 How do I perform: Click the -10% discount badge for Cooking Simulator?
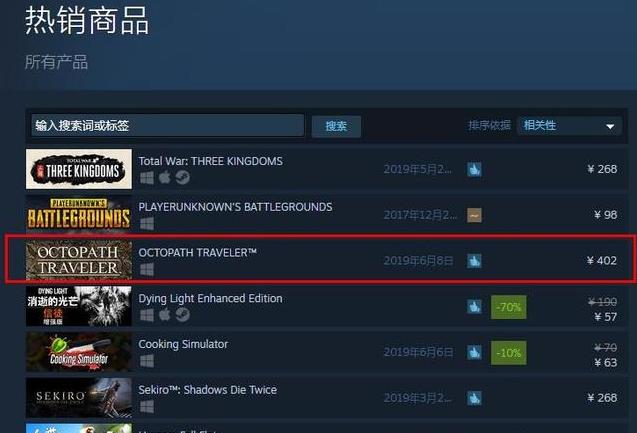[x=509, y=353]
